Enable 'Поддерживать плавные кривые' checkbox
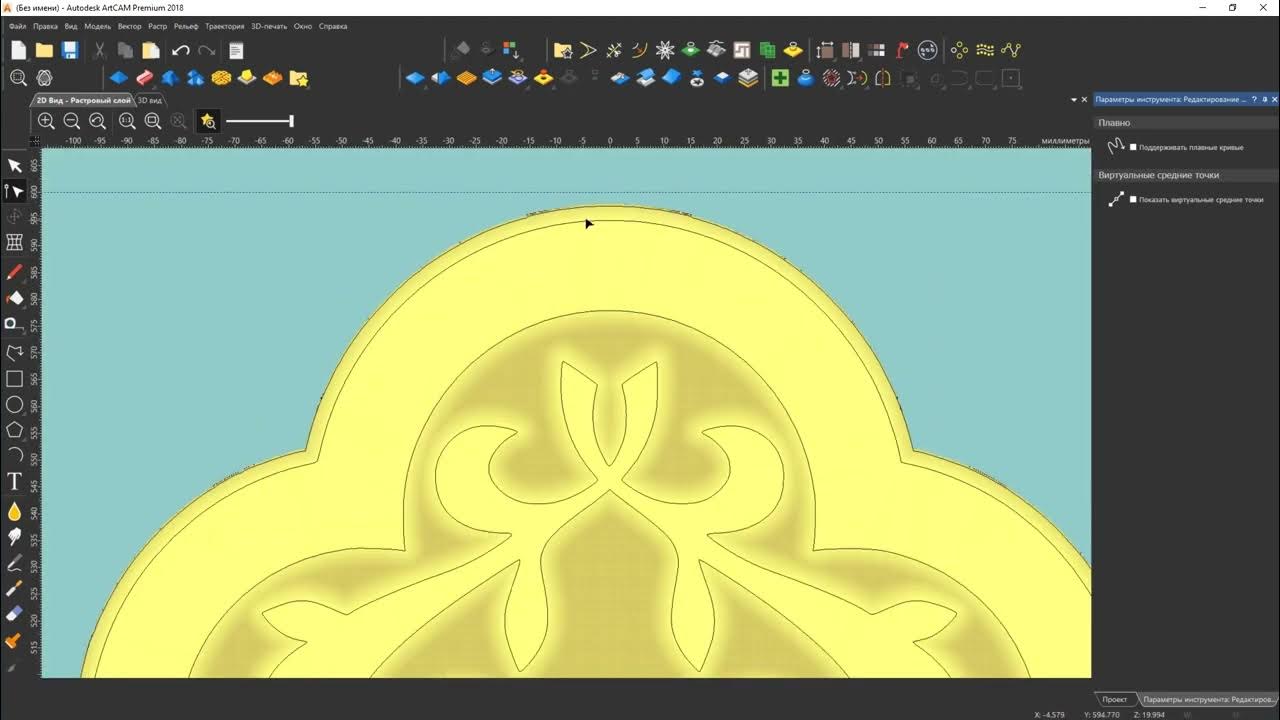The width and height of the screenshot is (1280, 720). [x=1133, y=147]
